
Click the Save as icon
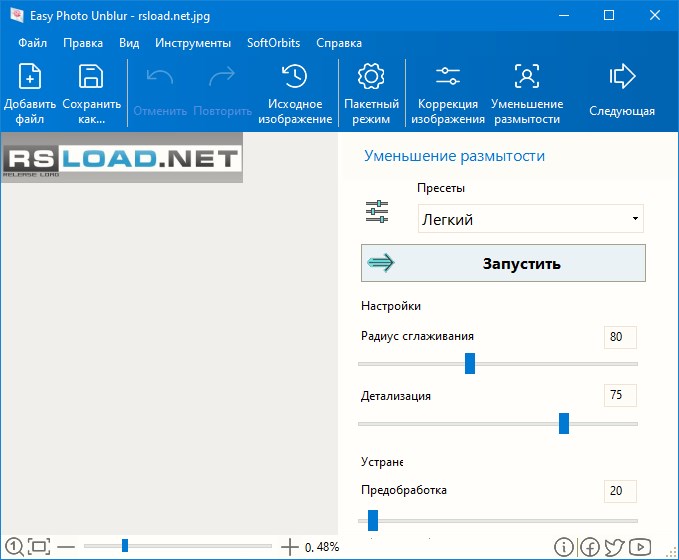[91, 77]
